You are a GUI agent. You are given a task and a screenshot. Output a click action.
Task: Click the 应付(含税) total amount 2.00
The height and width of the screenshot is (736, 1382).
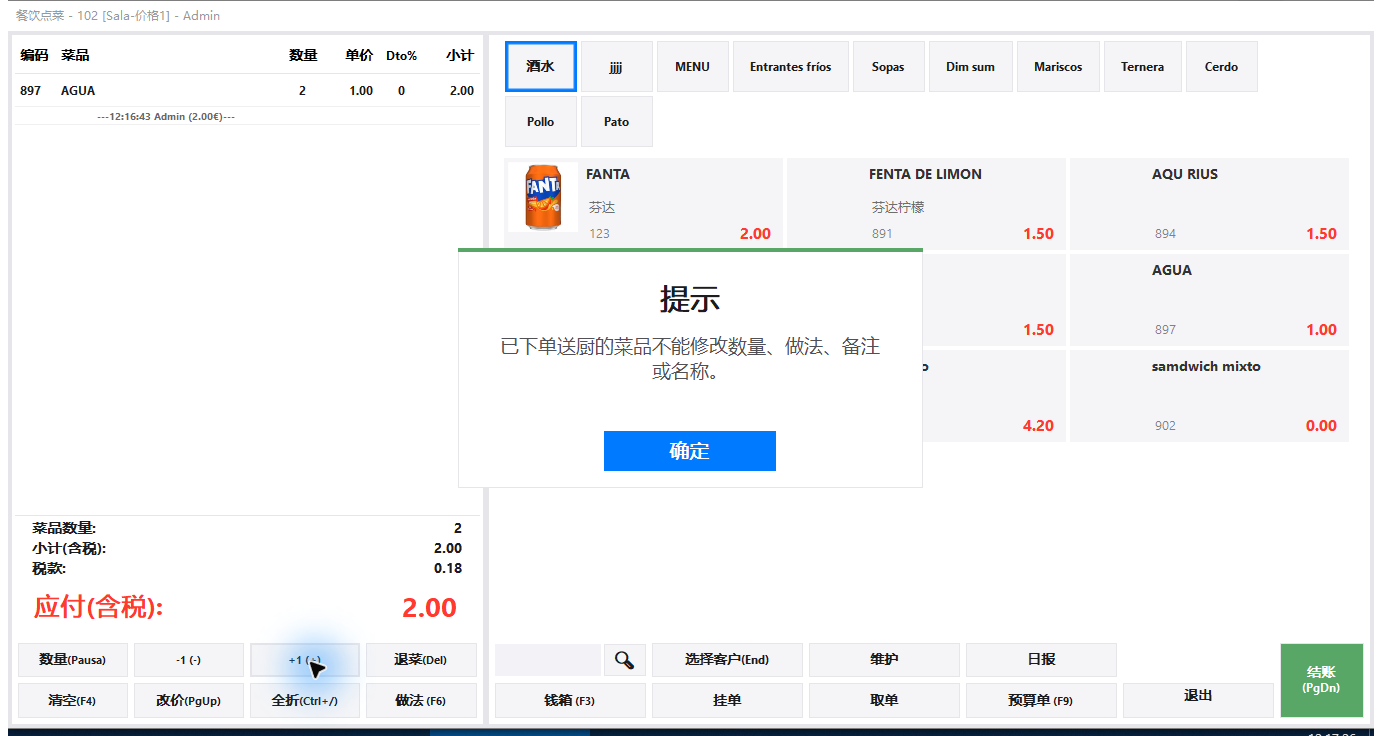pyautogui.click(x=429, y=608)
